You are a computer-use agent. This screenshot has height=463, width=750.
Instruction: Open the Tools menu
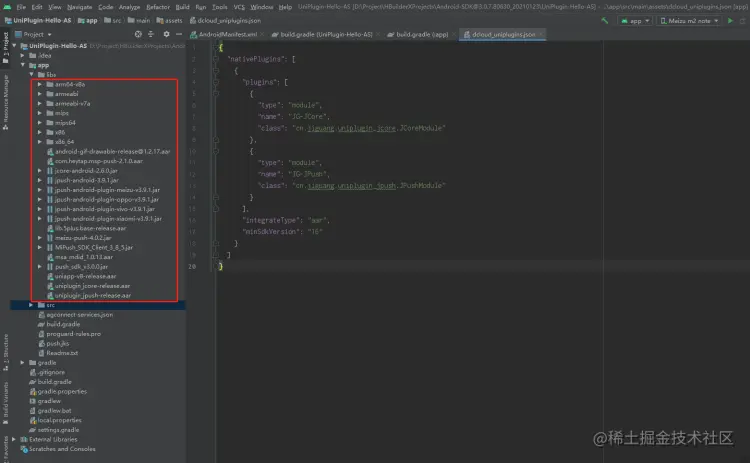pyautogui.click(x=220, y=7)
